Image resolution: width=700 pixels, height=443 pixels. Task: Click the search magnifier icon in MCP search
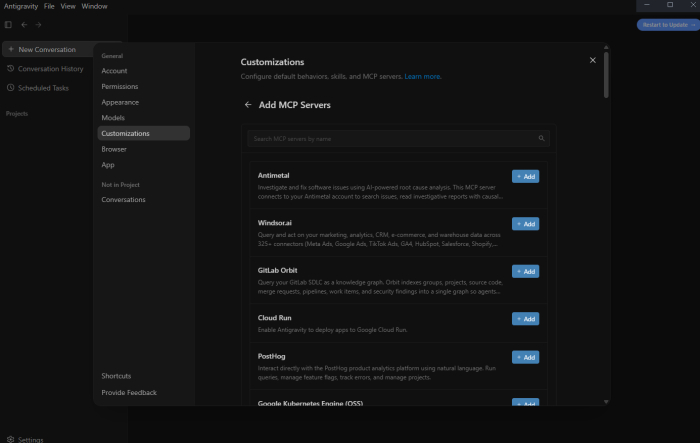coord(541,138)
